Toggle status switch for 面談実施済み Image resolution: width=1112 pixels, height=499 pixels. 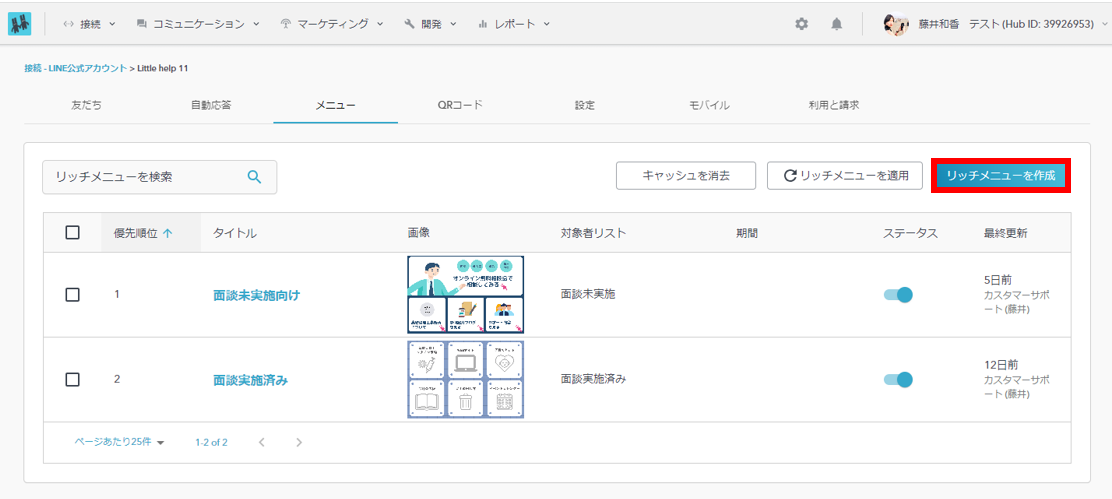pyautogui.click(x=898, y=380)
